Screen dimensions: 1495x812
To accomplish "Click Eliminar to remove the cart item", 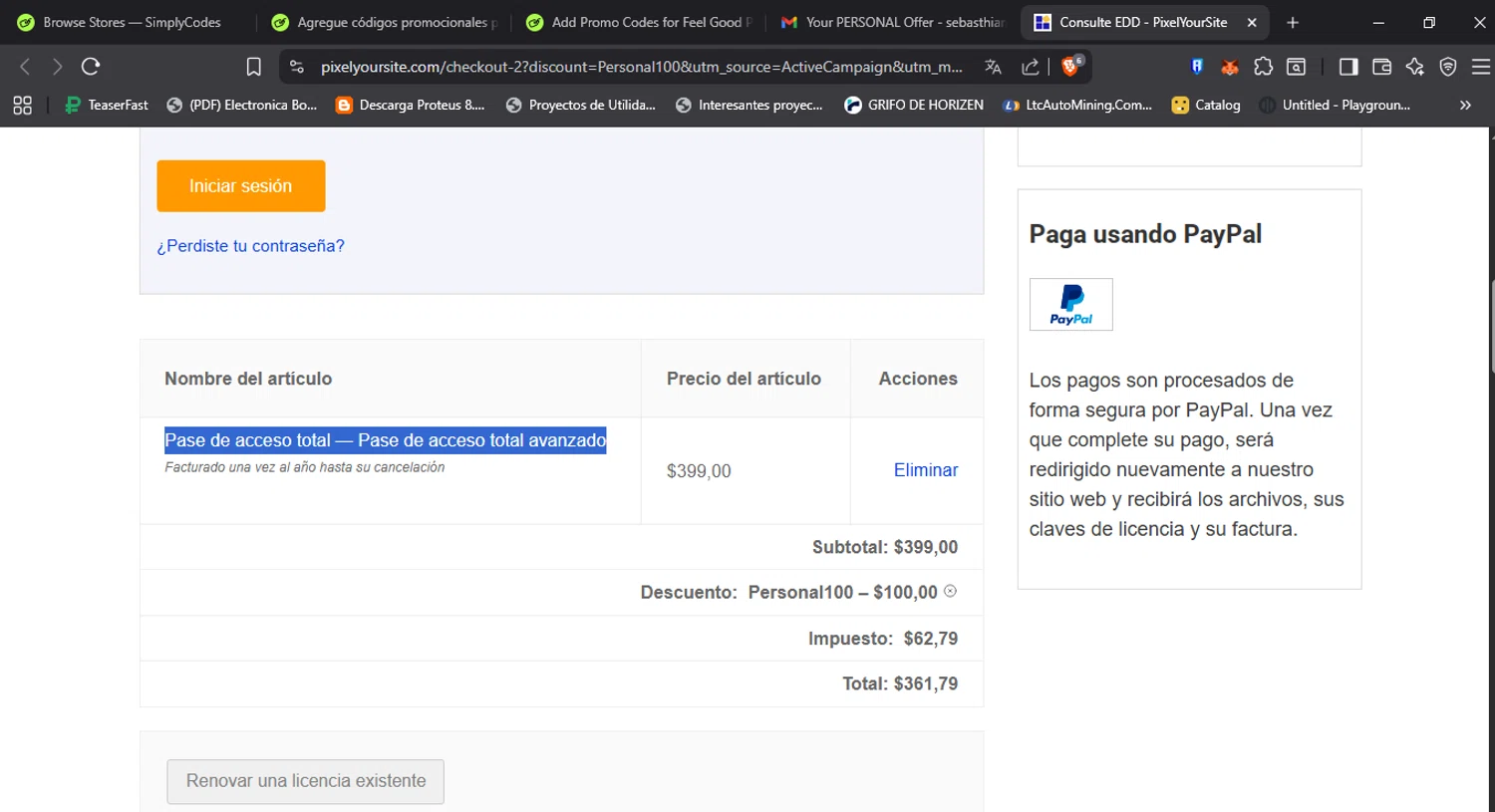I will (926, 470).
